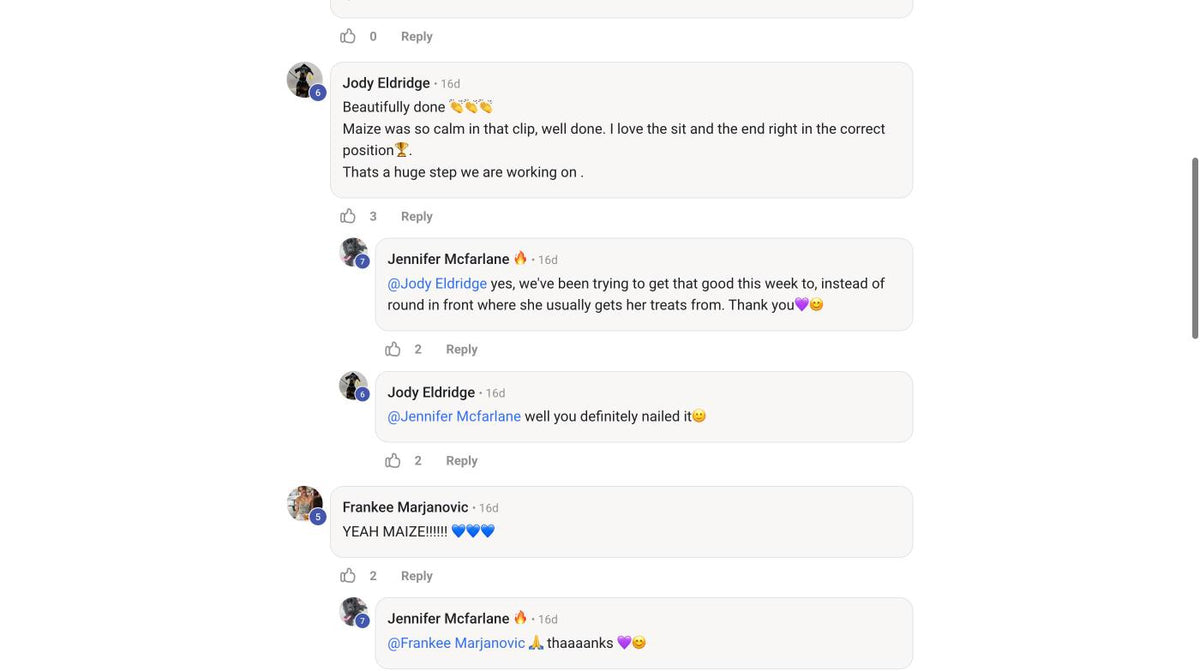Viewport: 1200px width, 671px height.
Task: Open Jennifer Mcfarlane's avatar on first reply
Action: 354,253
